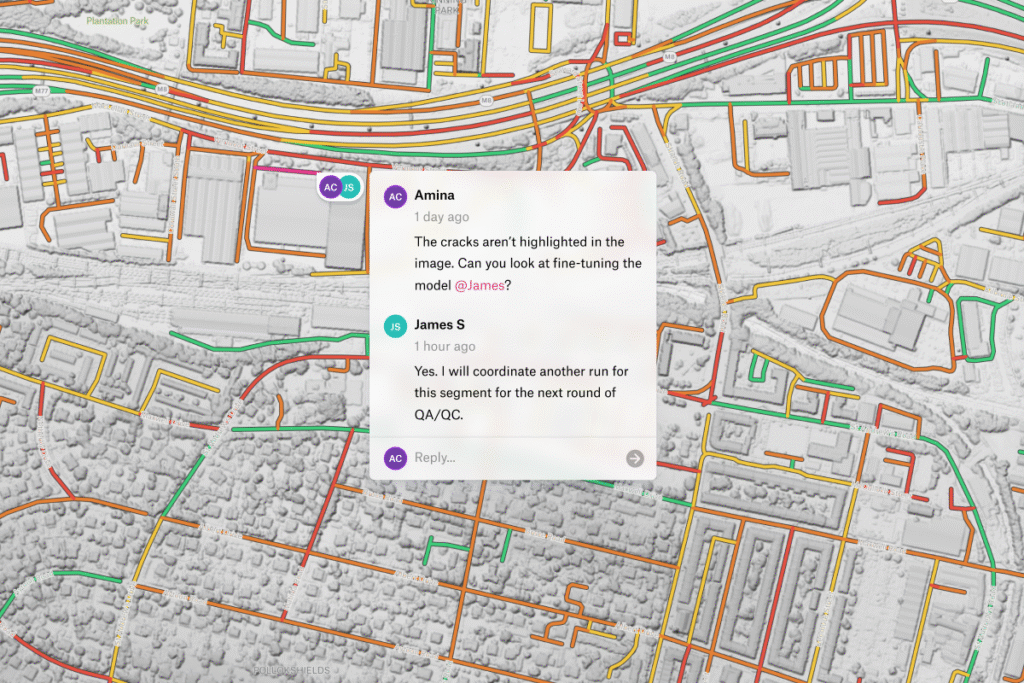The height and width of the screenshot is (683, 1024).
Task: Click the Pollokshields label at the map bottom
Action: point(290,670)
